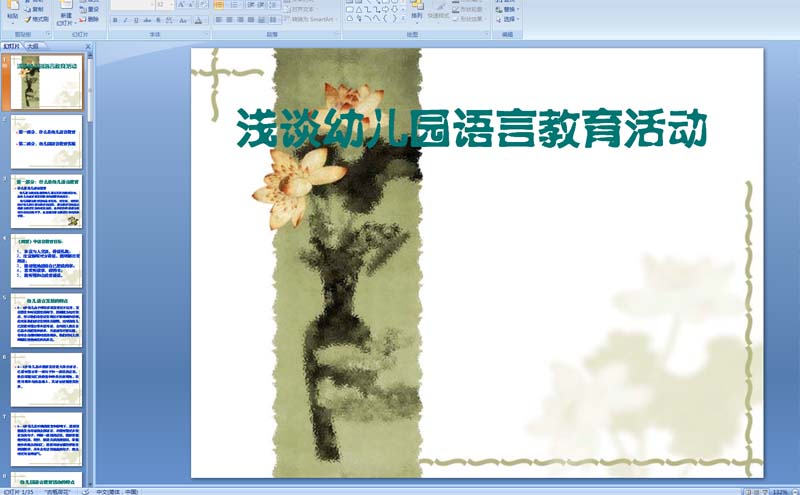
Task: Switch to the Slides (幻灯片) pane tab
Action: (x=11, y=46)
